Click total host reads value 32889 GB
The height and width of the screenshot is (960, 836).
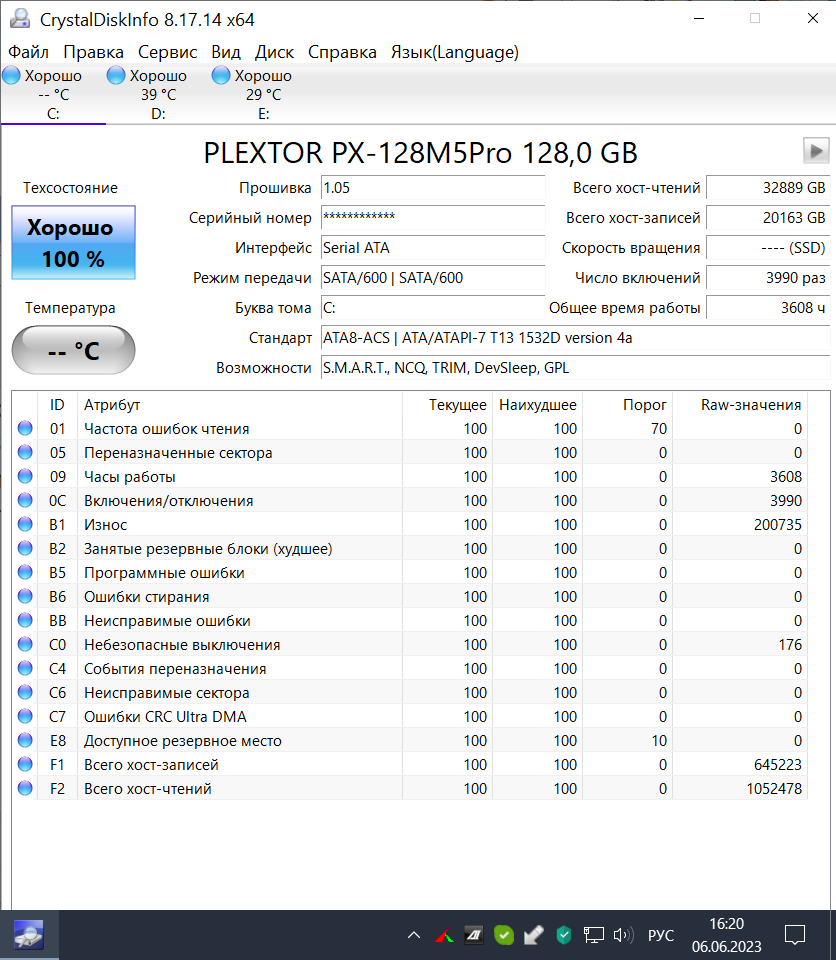pos(768,187)
